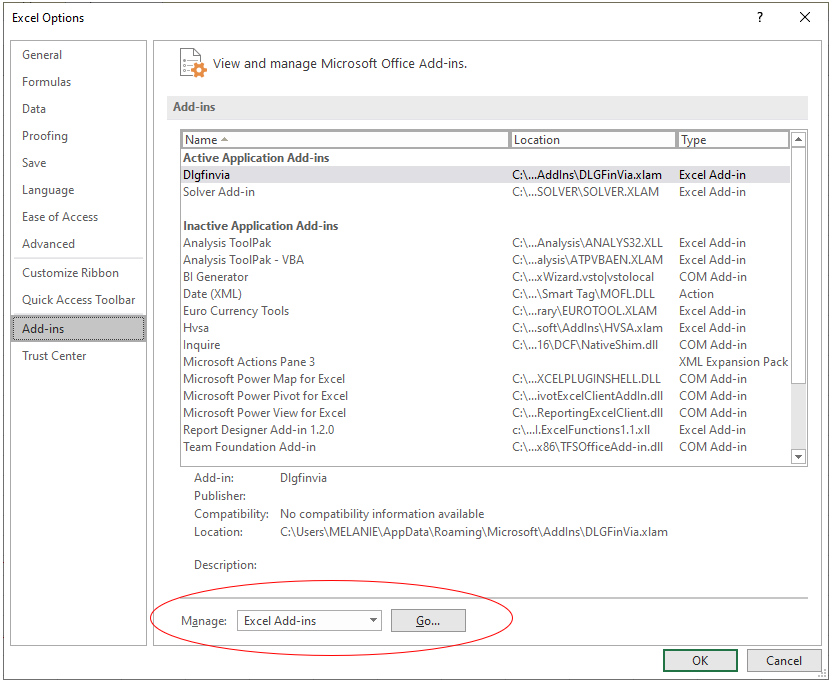Click the scroll-down arrow of the add-ins list
The width and height of the screenshot is (831, 683).
coord(798,457)
